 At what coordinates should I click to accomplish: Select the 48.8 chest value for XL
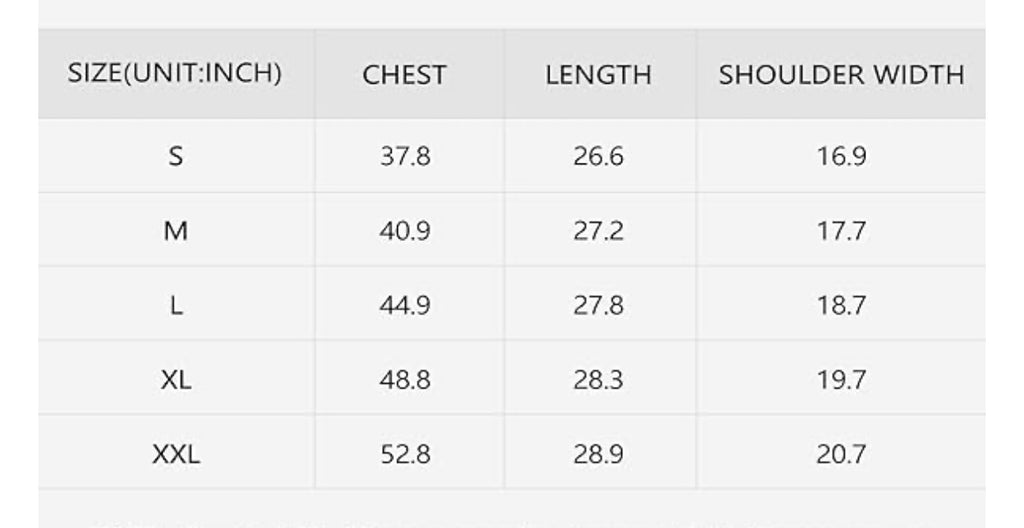pyautogui.click(x=405, y=380)
